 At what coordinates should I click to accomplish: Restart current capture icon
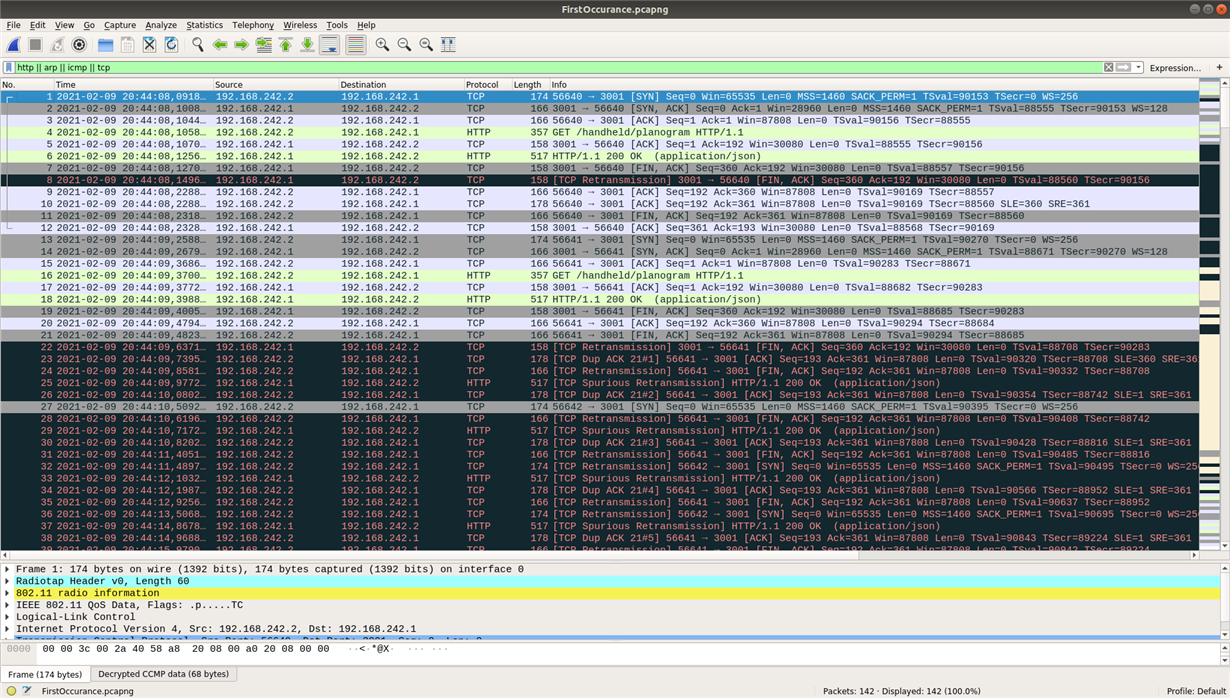[x=57, y=45]
